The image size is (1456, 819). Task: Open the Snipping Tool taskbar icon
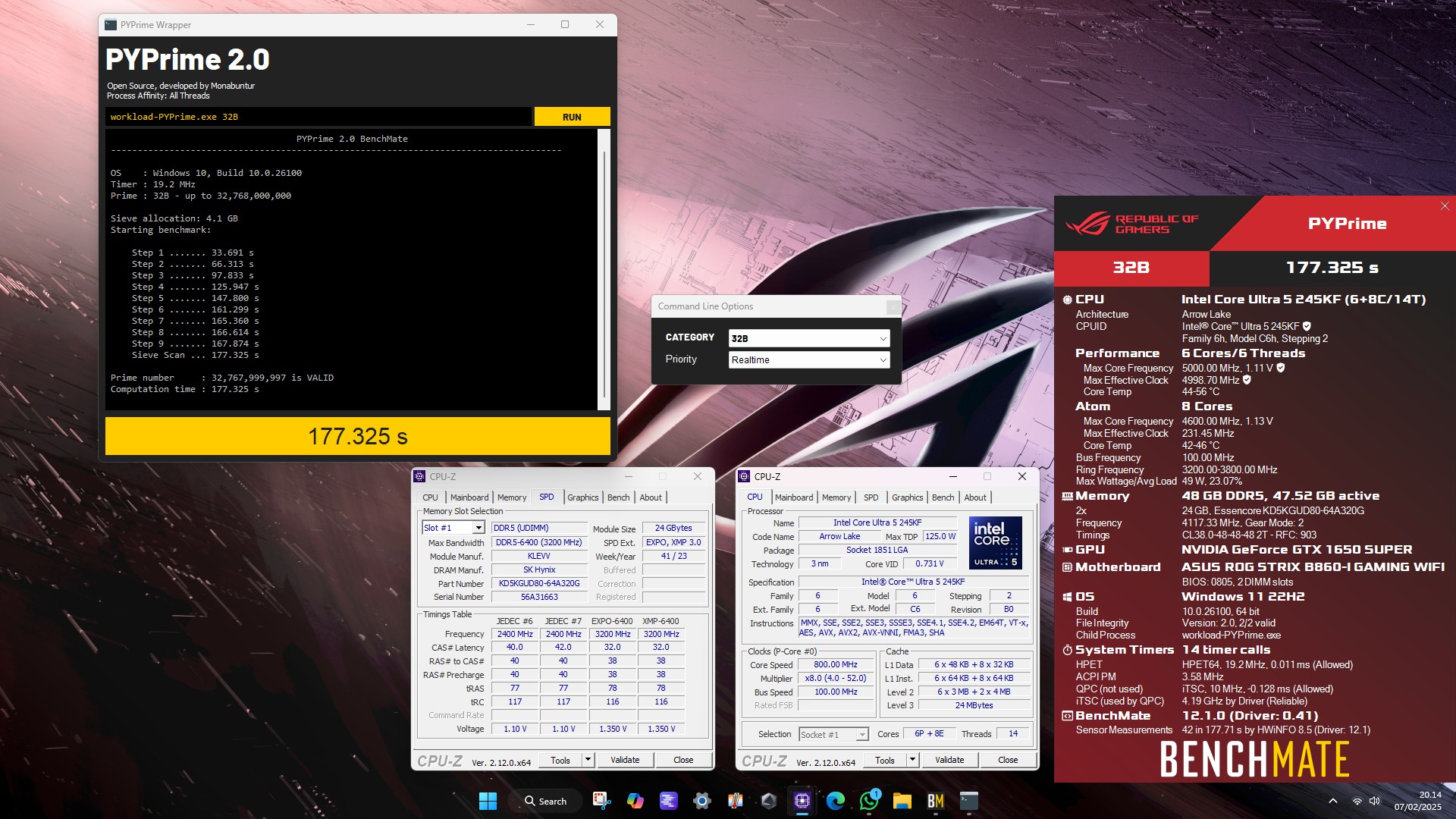coord(601,801)
